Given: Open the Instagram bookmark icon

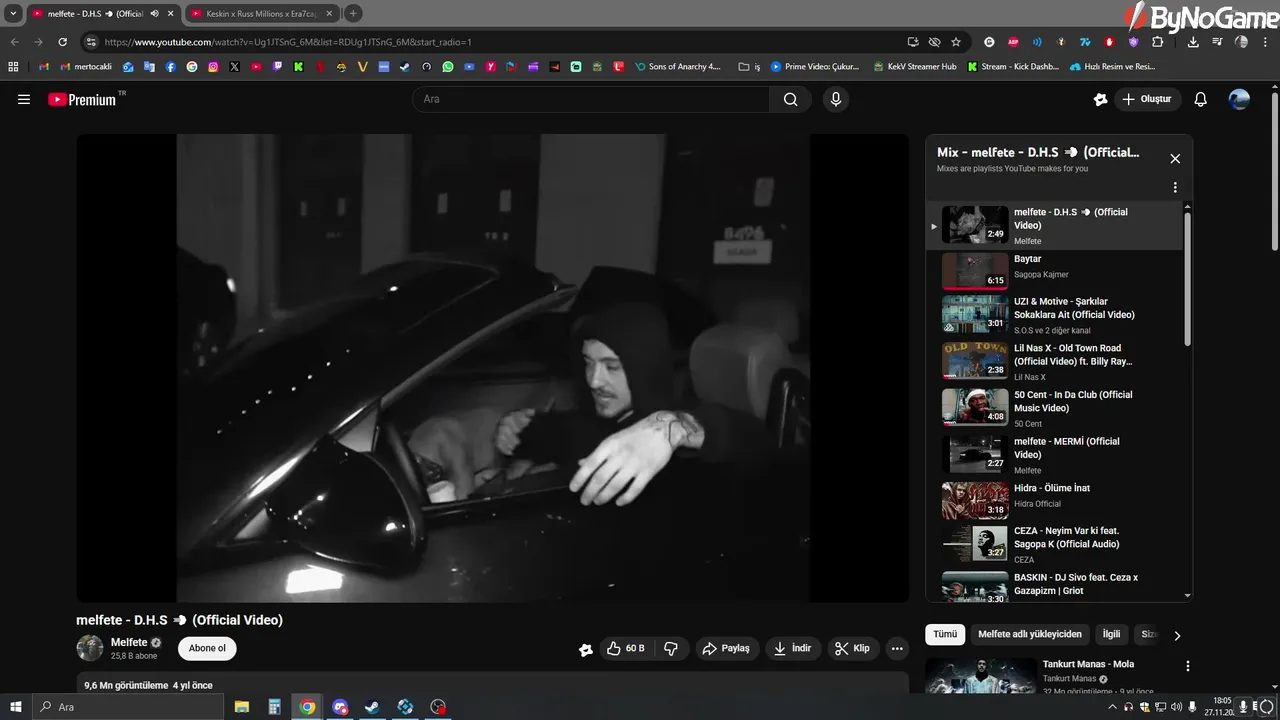Looking at the screenshot, I should tap(213, 67).
